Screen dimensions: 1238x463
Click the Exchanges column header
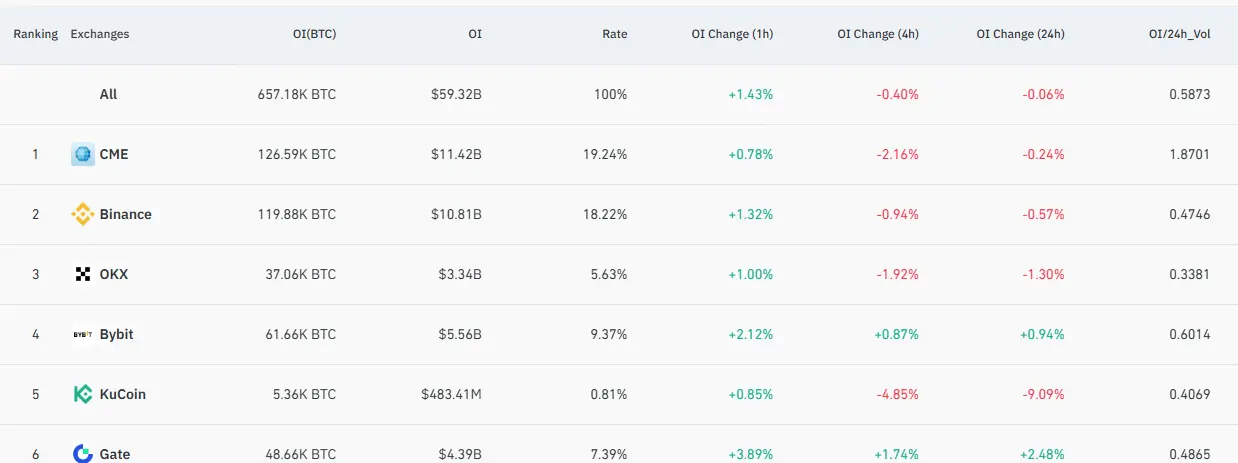click(100, 34)
